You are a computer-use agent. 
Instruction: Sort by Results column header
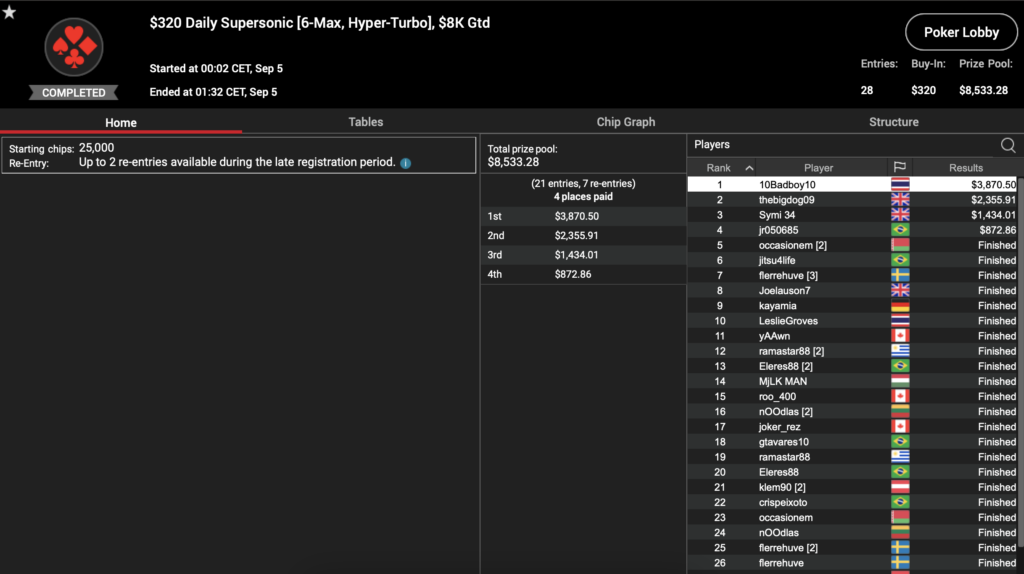tap(965, 168)
